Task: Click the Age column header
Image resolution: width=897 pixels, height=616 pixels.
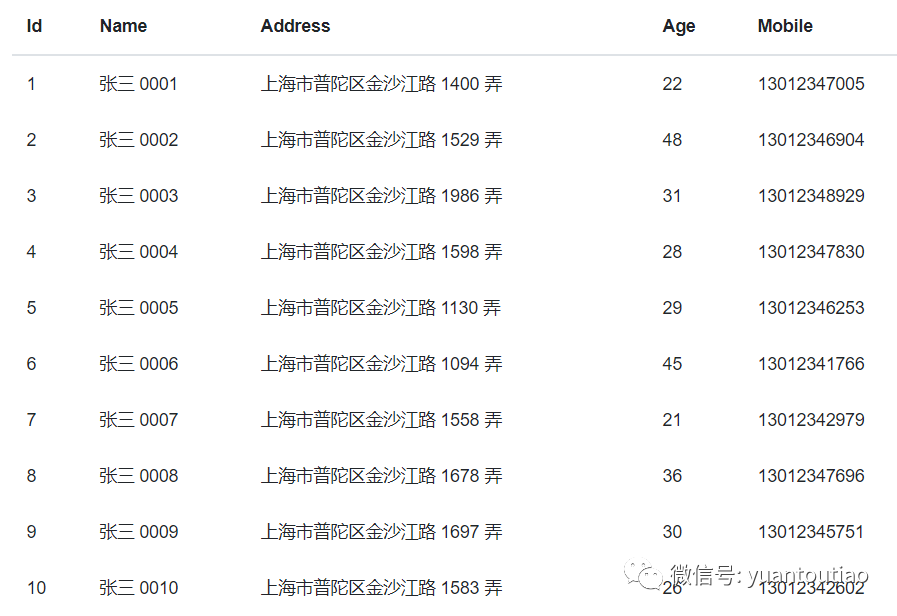Action: pos(678,26)
